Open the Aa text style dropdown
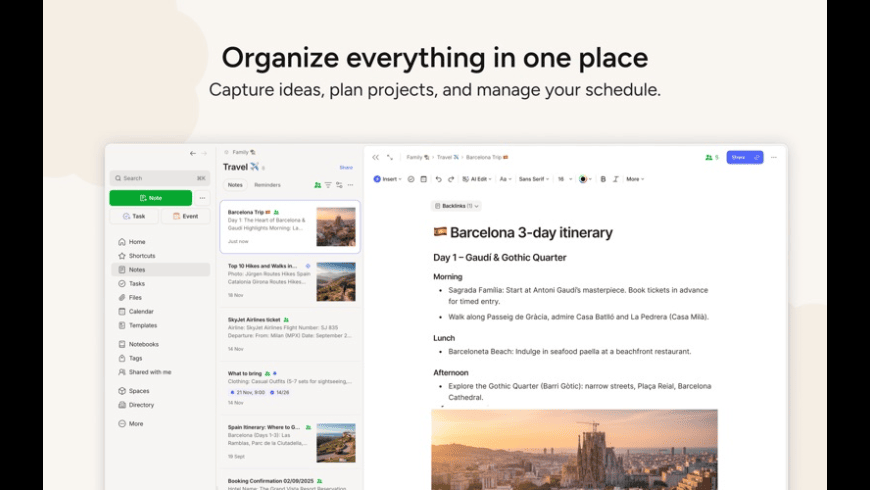 (505, 179)
